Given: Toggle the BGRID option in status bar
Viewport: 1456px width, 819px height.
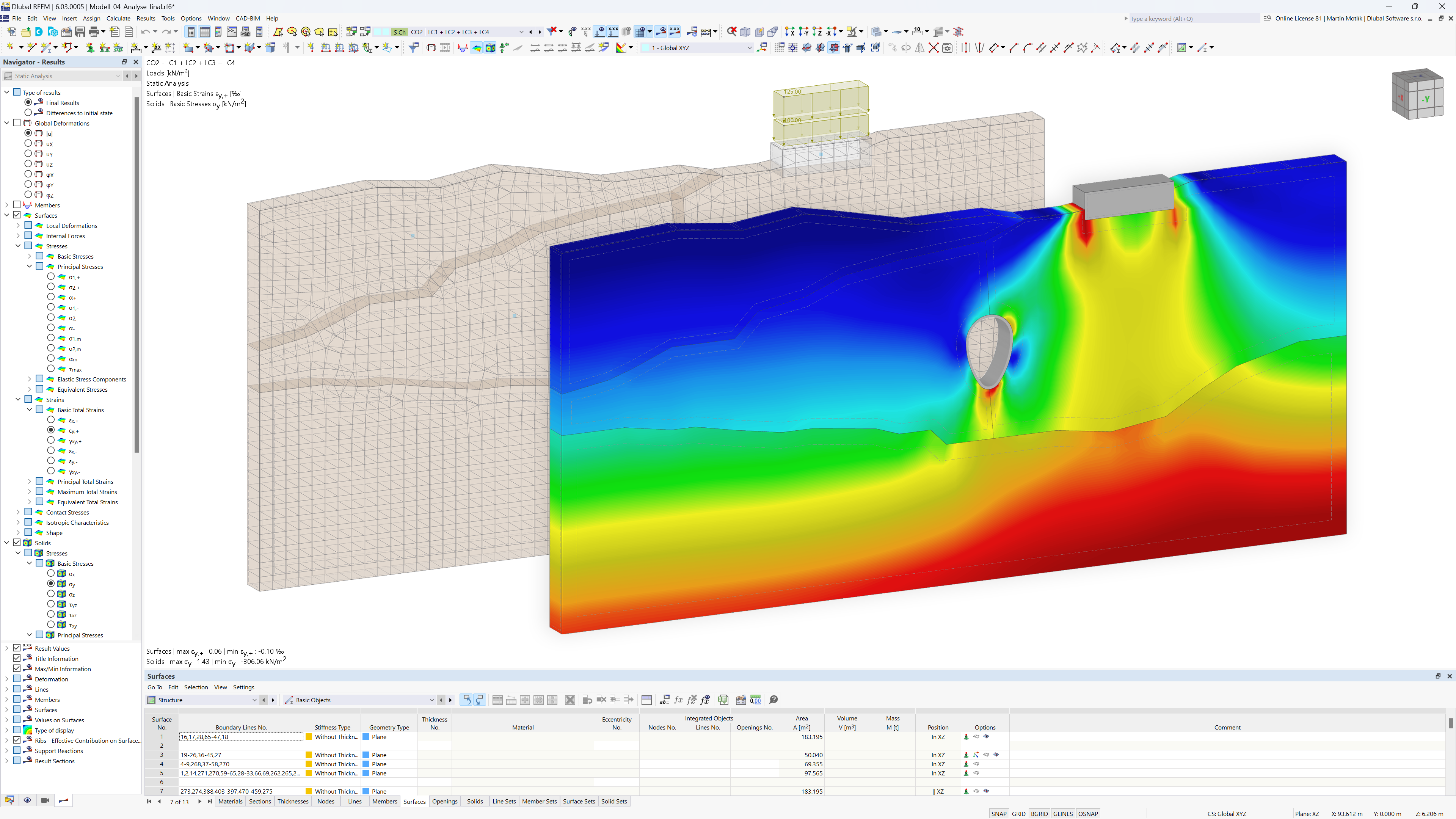Looking at the screenshot, I should (1040, 812).
